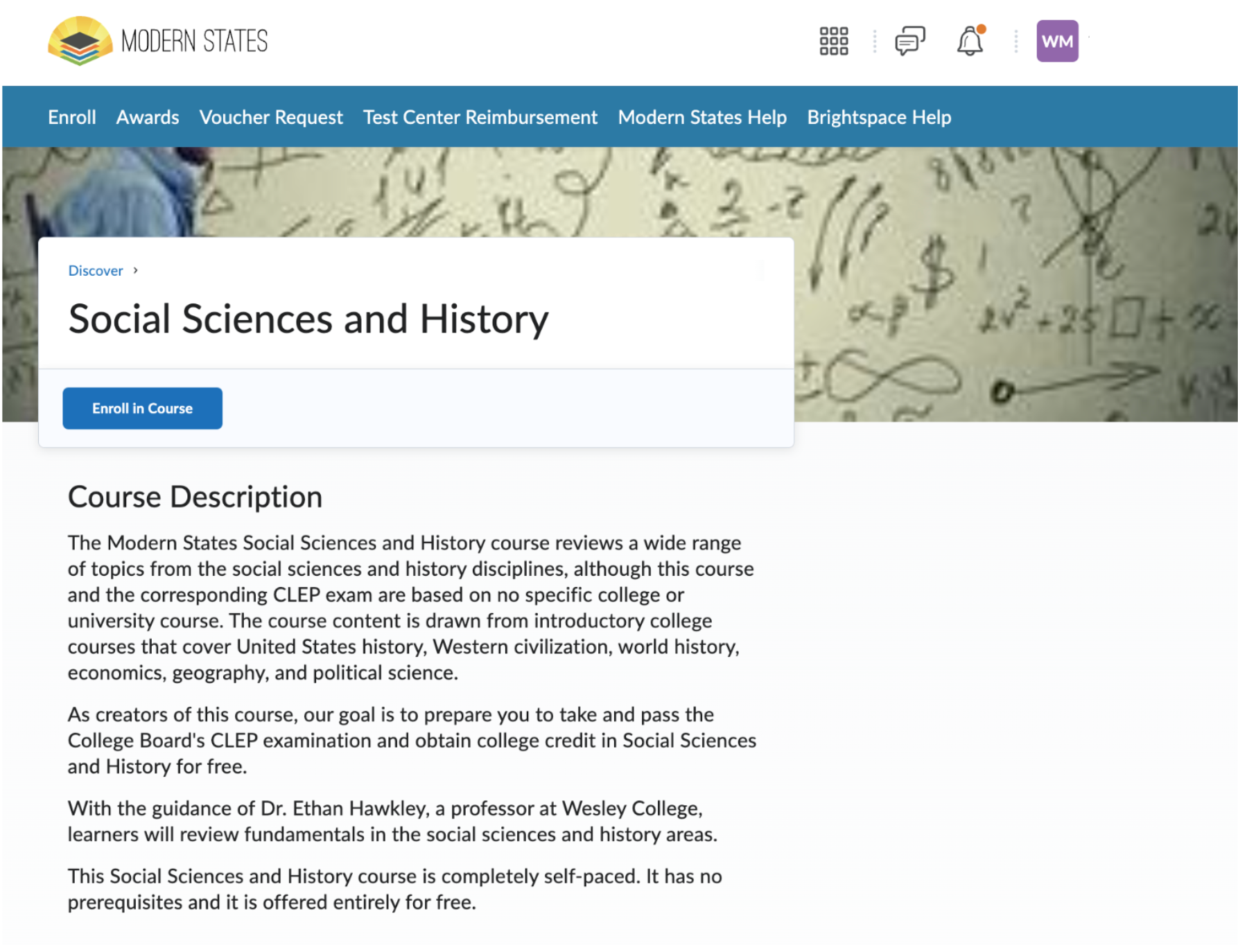This screenshot has height=952, width=1238.
Task: Click the MODERN STATES wordmark text
Action: [x=195, y=41]
